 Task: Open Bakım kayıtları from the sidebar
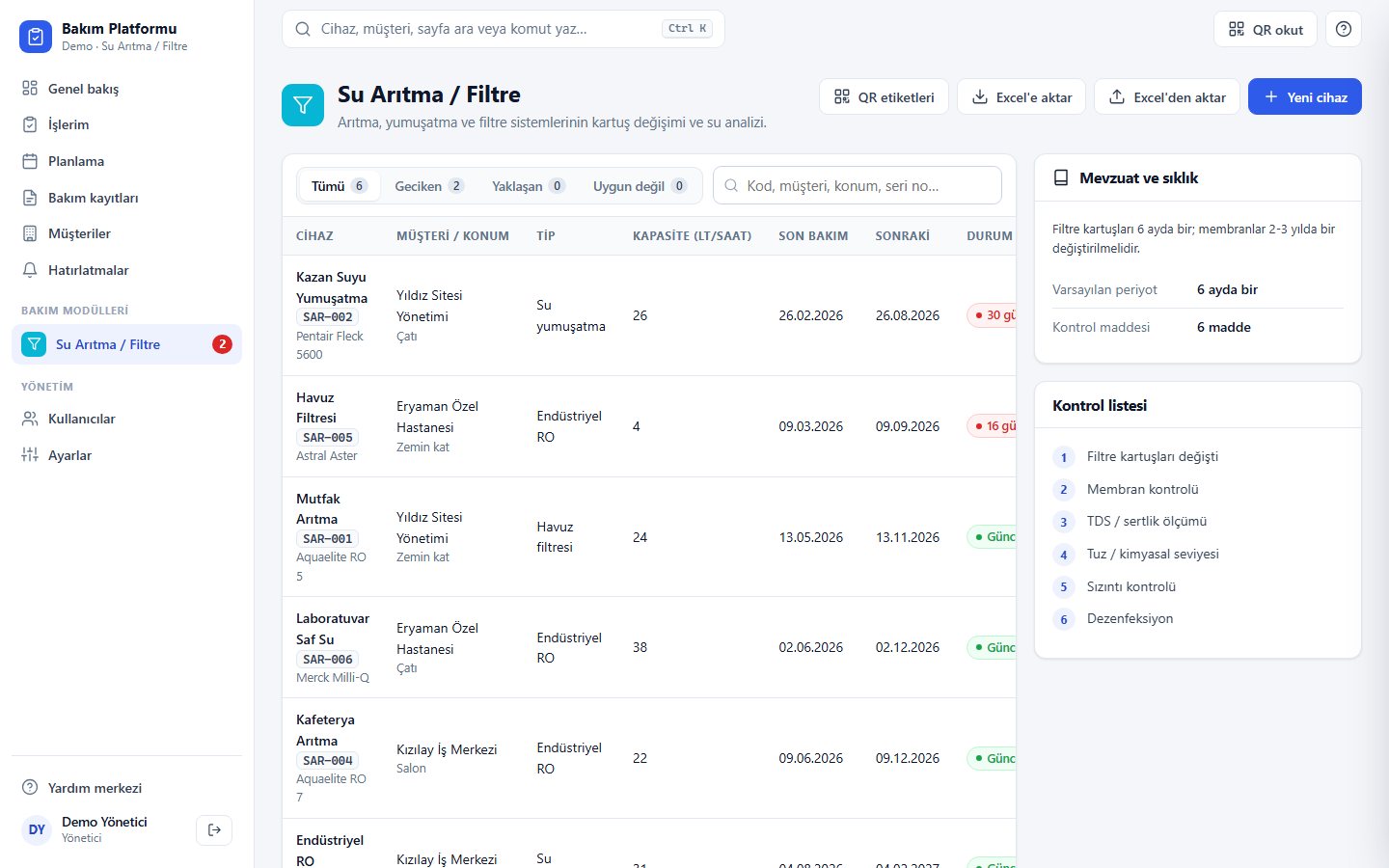pos(126,198)
